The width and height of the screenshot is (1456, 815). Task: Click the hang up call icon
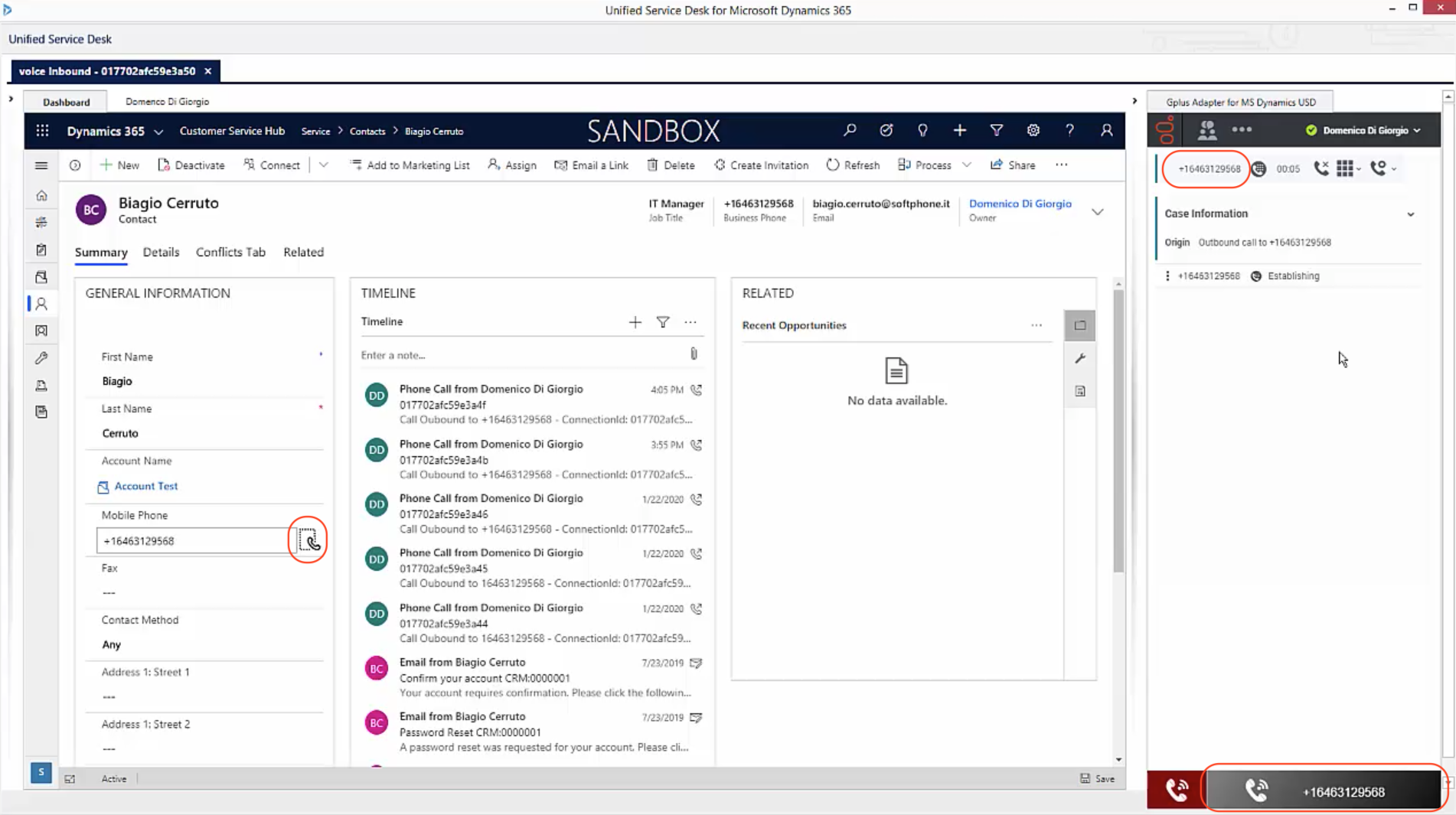pyautogui.click(x=1321, y=168)
